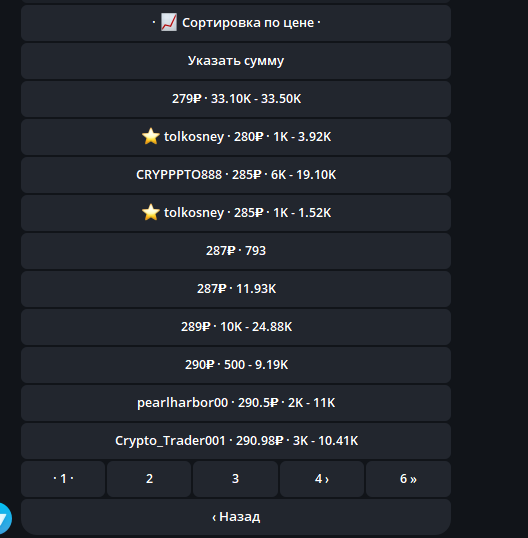The image size is (528, 538).
Task: Click star icon on tolkosney 280₽ offer
Action: tap(151, 137)
